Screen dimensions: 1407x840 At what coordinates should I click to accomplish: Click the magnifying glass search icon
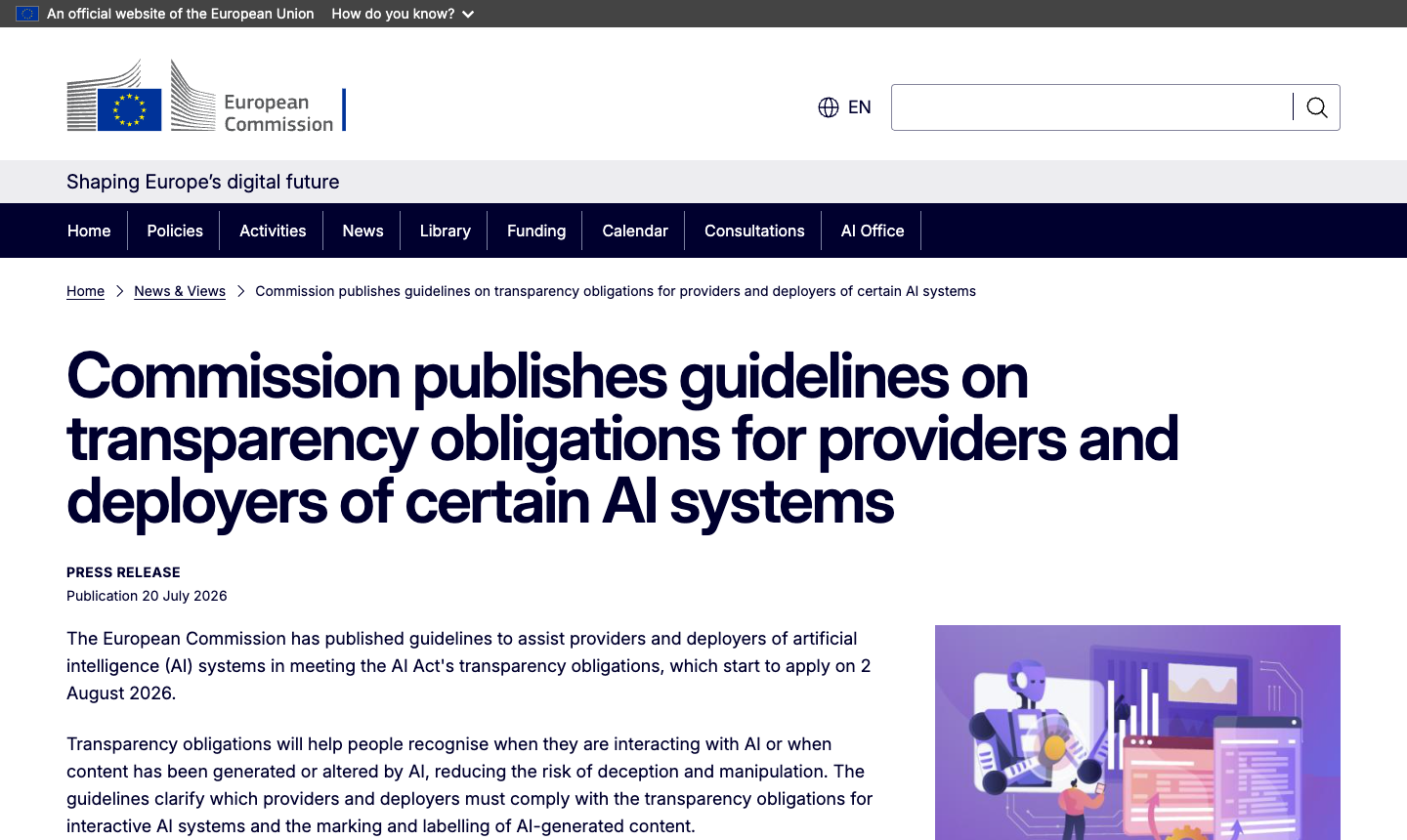[1316, 107]
